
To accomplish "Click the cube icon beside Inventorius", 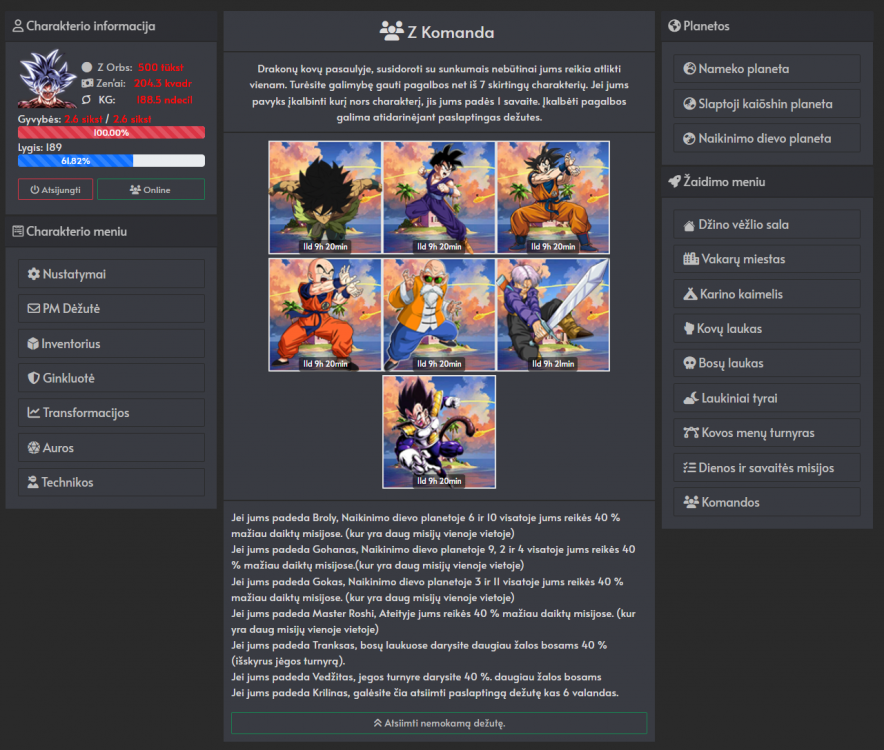I will (34, 344).
